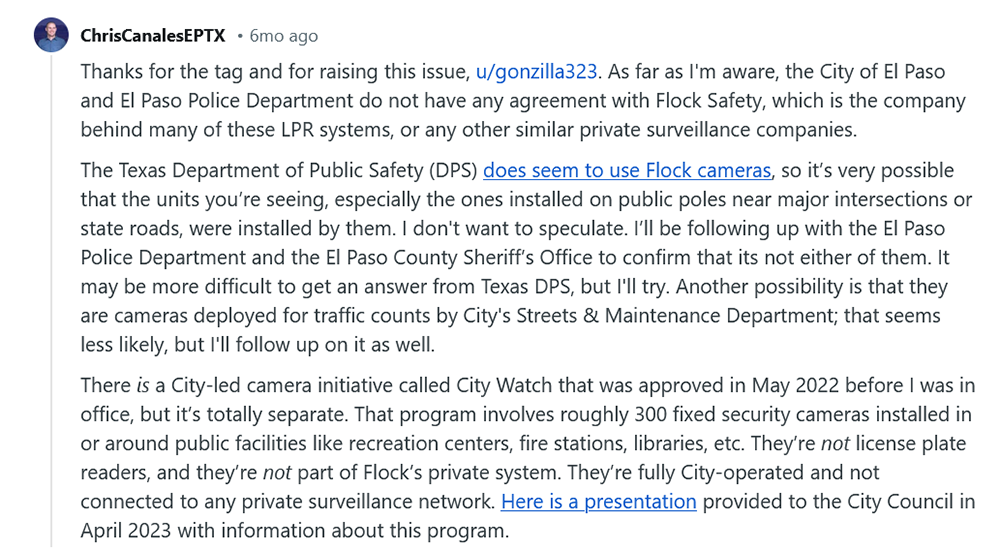Click the ChrisCanalesEPTX profile avatar

[51, 35]
